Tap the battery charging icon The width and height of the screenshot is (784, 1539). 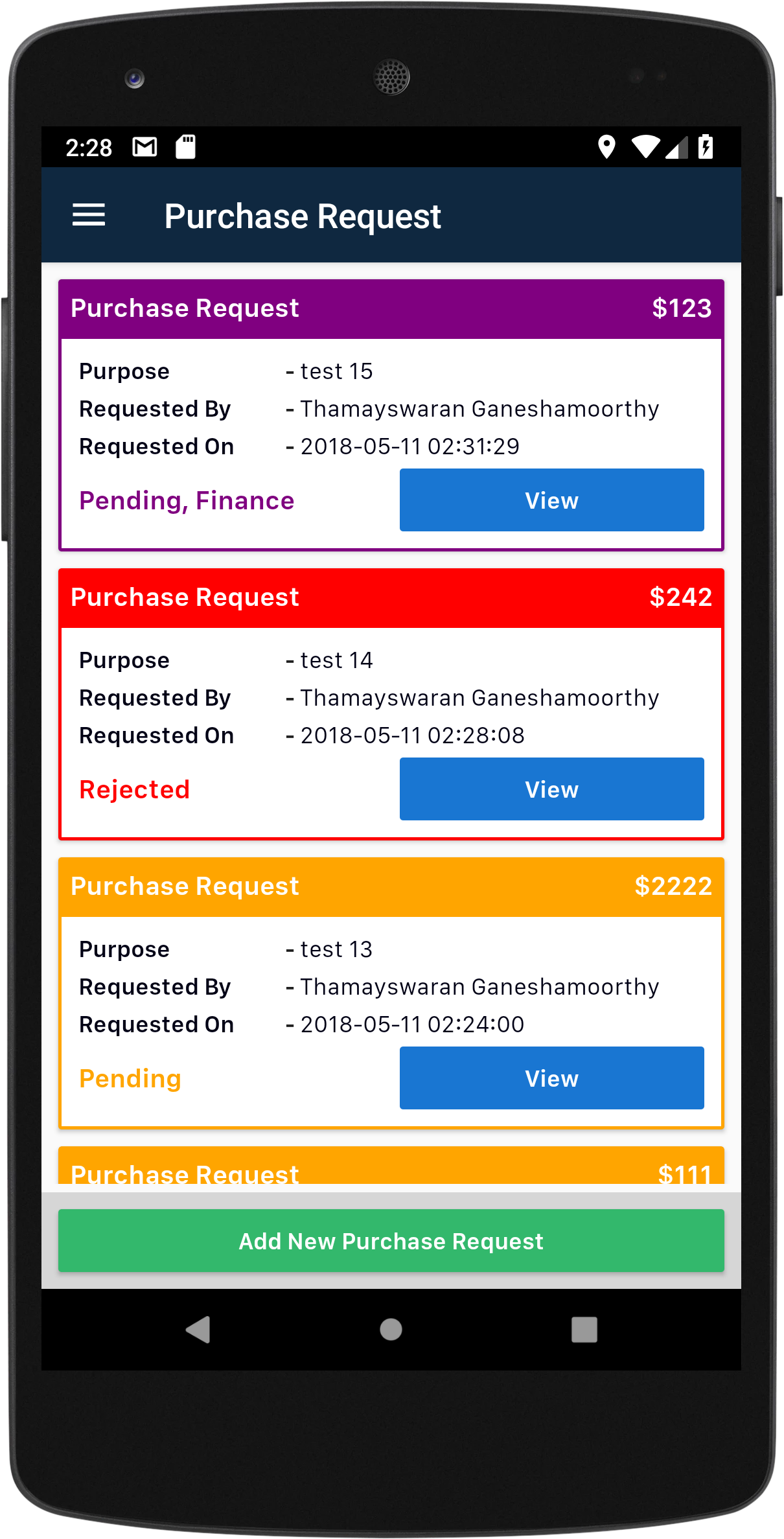pyautogui.click(x=706, y=147)
